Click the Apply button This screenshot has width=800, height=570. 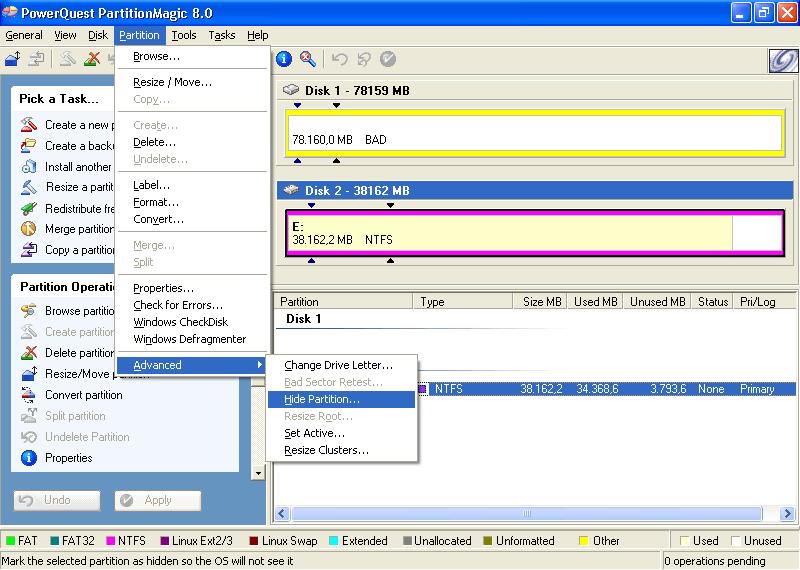pos(158,500)
